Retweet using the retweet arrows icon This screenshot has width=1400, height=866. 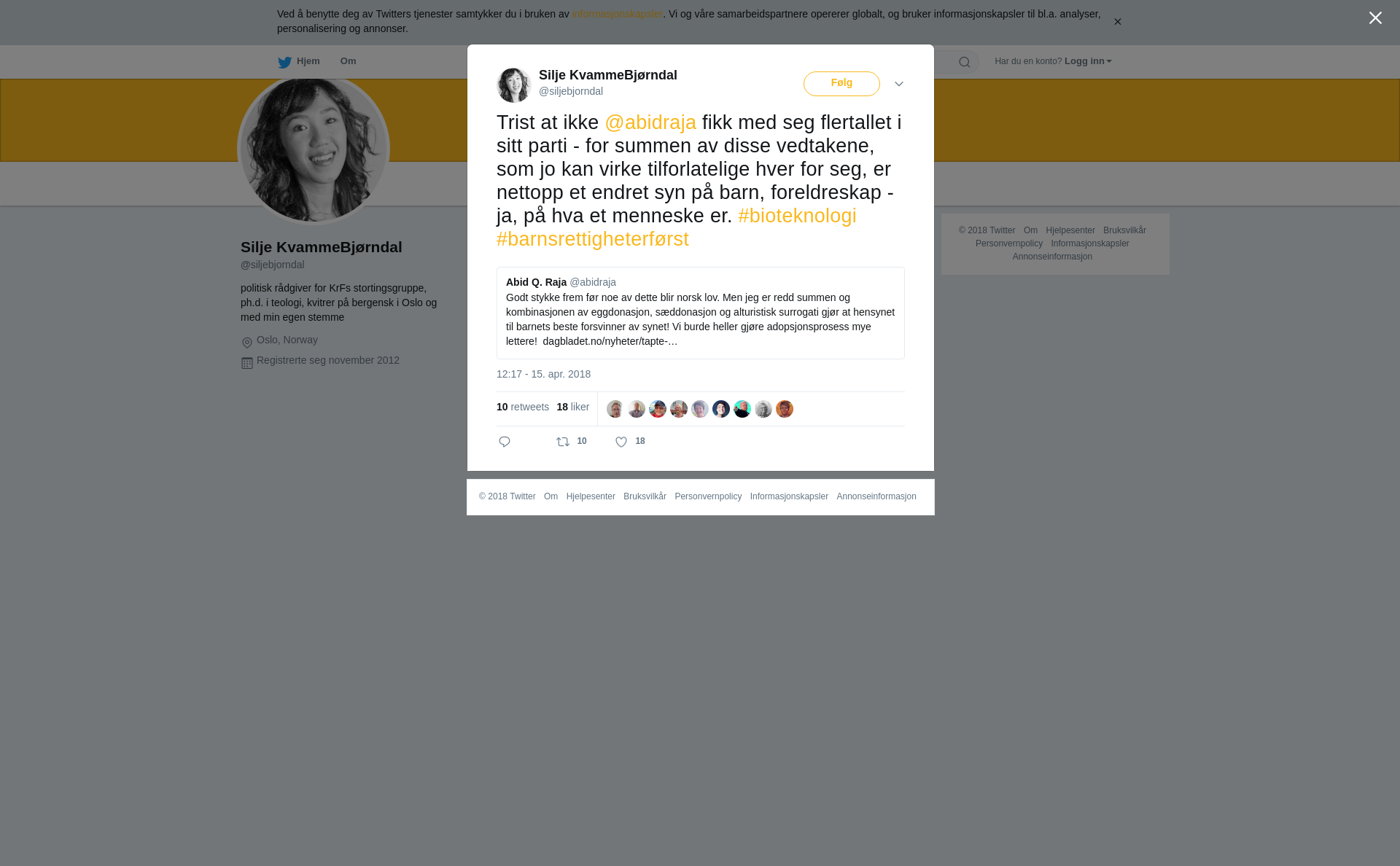pos(563,442)
